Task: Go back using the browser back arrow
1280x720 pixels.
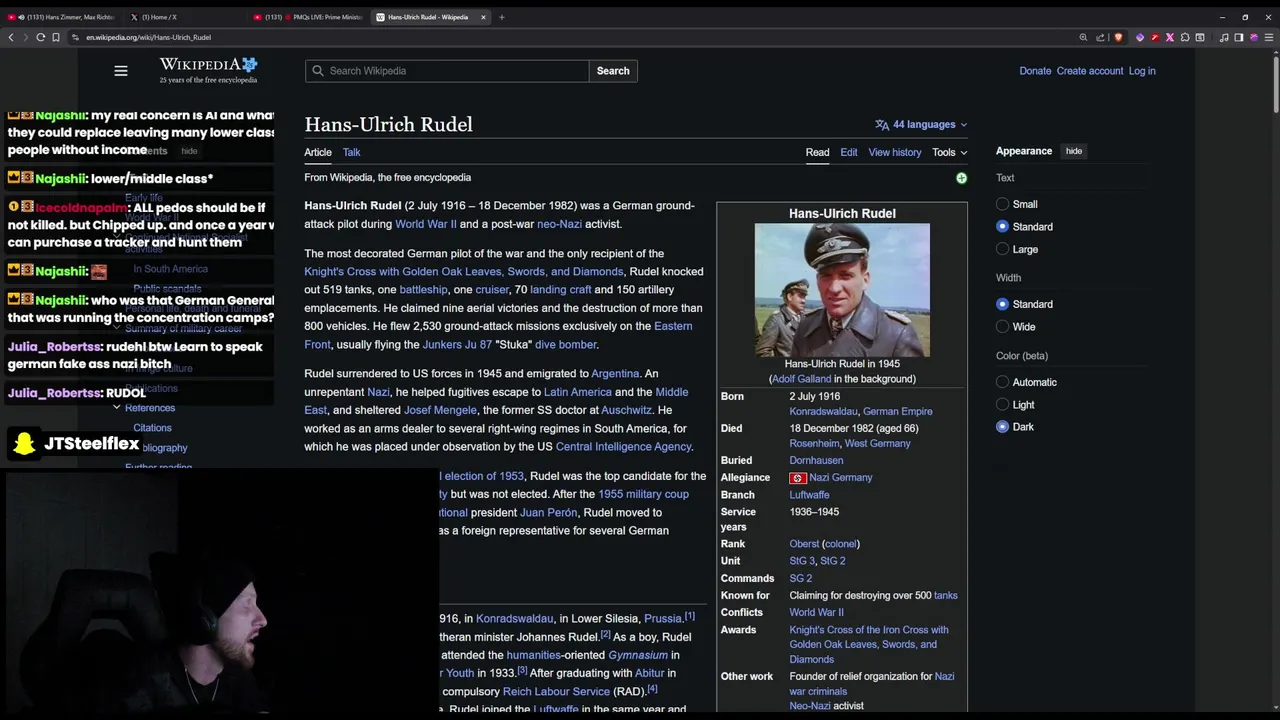Action: pos(11,37)
